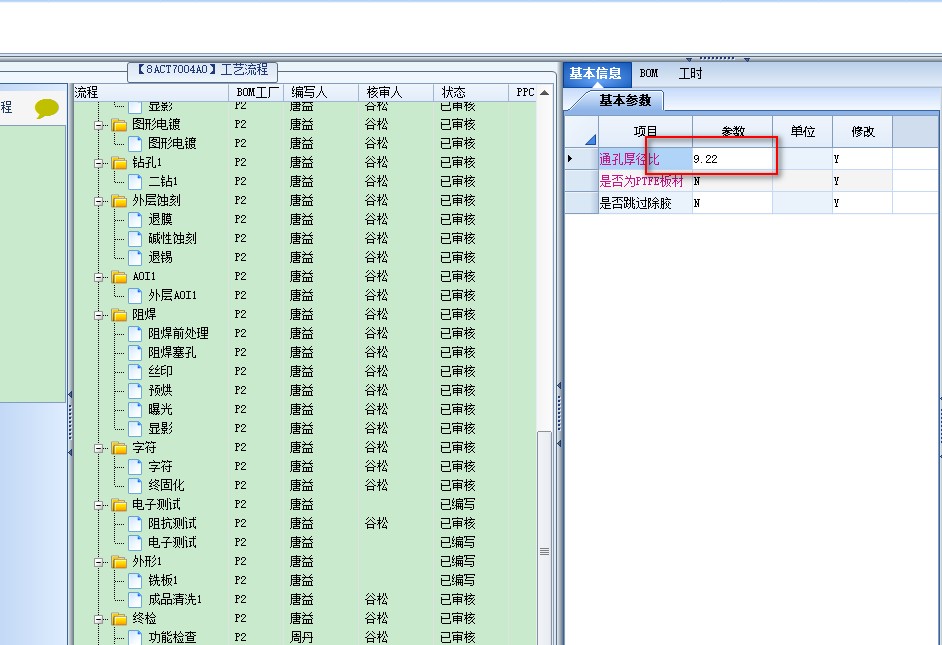Click the 终检 folder icon
Screen dimensions: 942x645
click(x=119, y=619)
